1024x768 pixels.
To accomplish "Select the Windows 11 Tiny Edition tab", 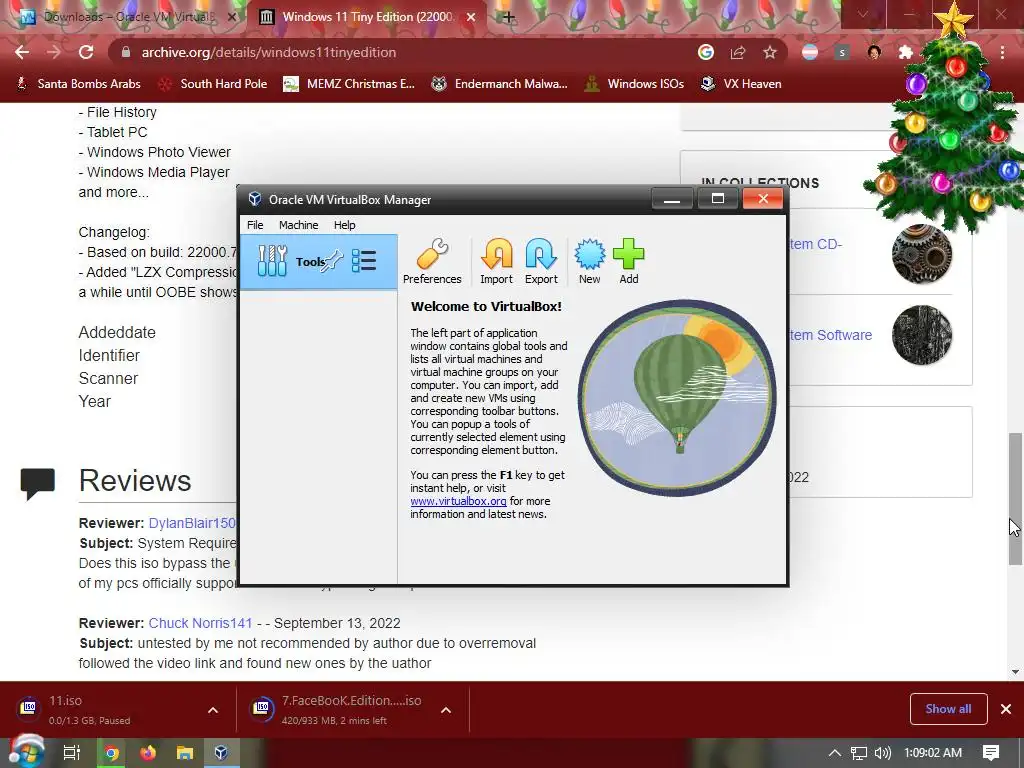I will click(367, 17).
